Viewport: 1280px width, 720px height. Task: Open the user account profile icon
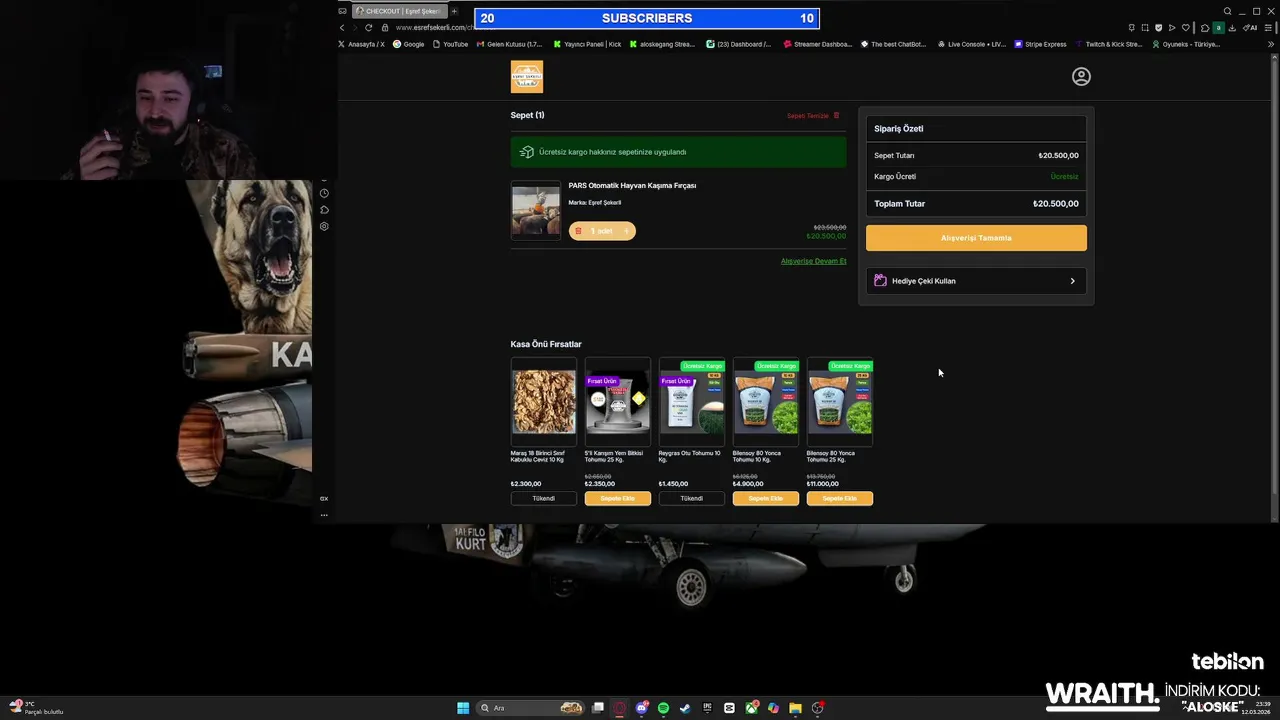[x=1081, y=76]
